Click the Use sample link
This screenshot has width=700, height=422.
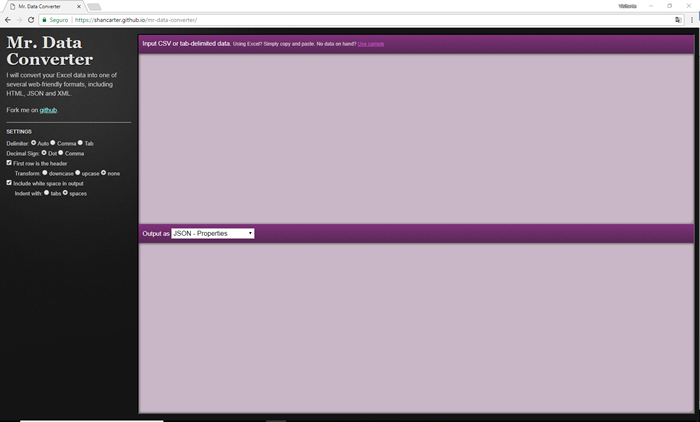tap(371, 44)
